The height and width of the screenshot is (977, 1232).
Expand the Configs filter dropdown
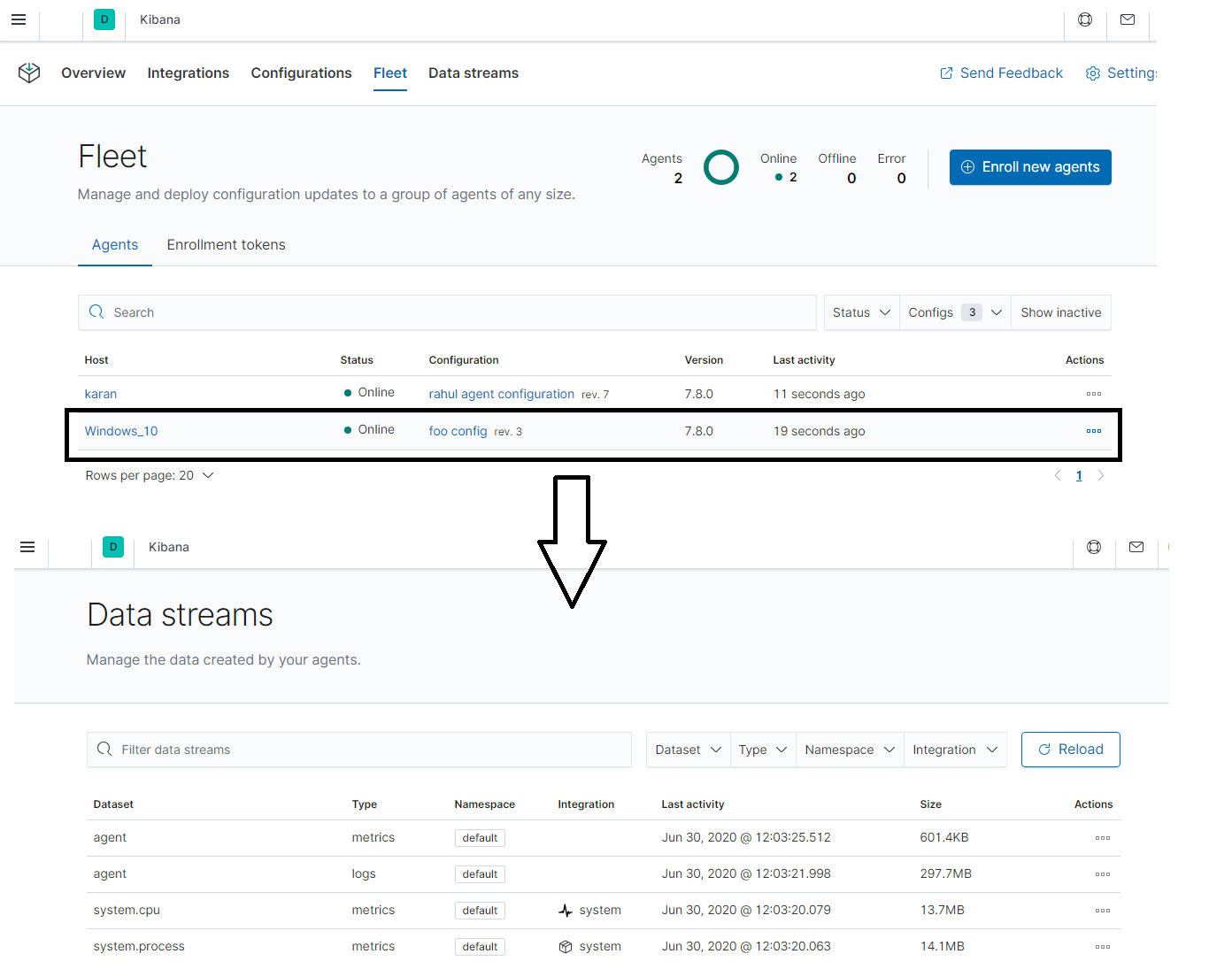[955, 312]
